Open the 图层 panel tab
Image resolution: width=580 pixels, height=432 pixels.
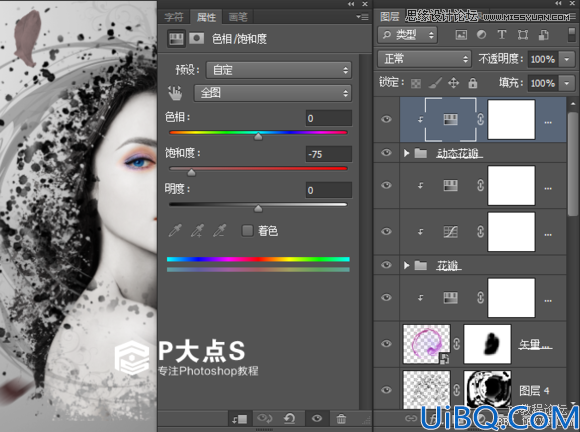click(x=390, y=17)
